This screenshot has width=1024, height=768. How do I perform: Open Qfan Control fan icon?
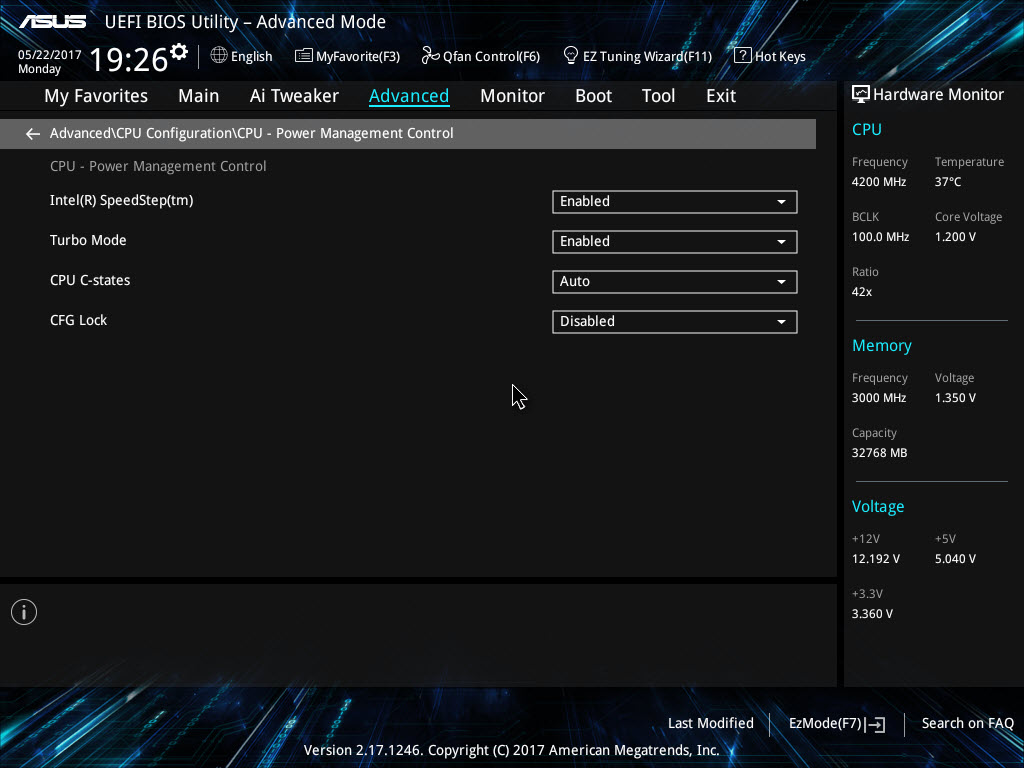coord(430,56)
